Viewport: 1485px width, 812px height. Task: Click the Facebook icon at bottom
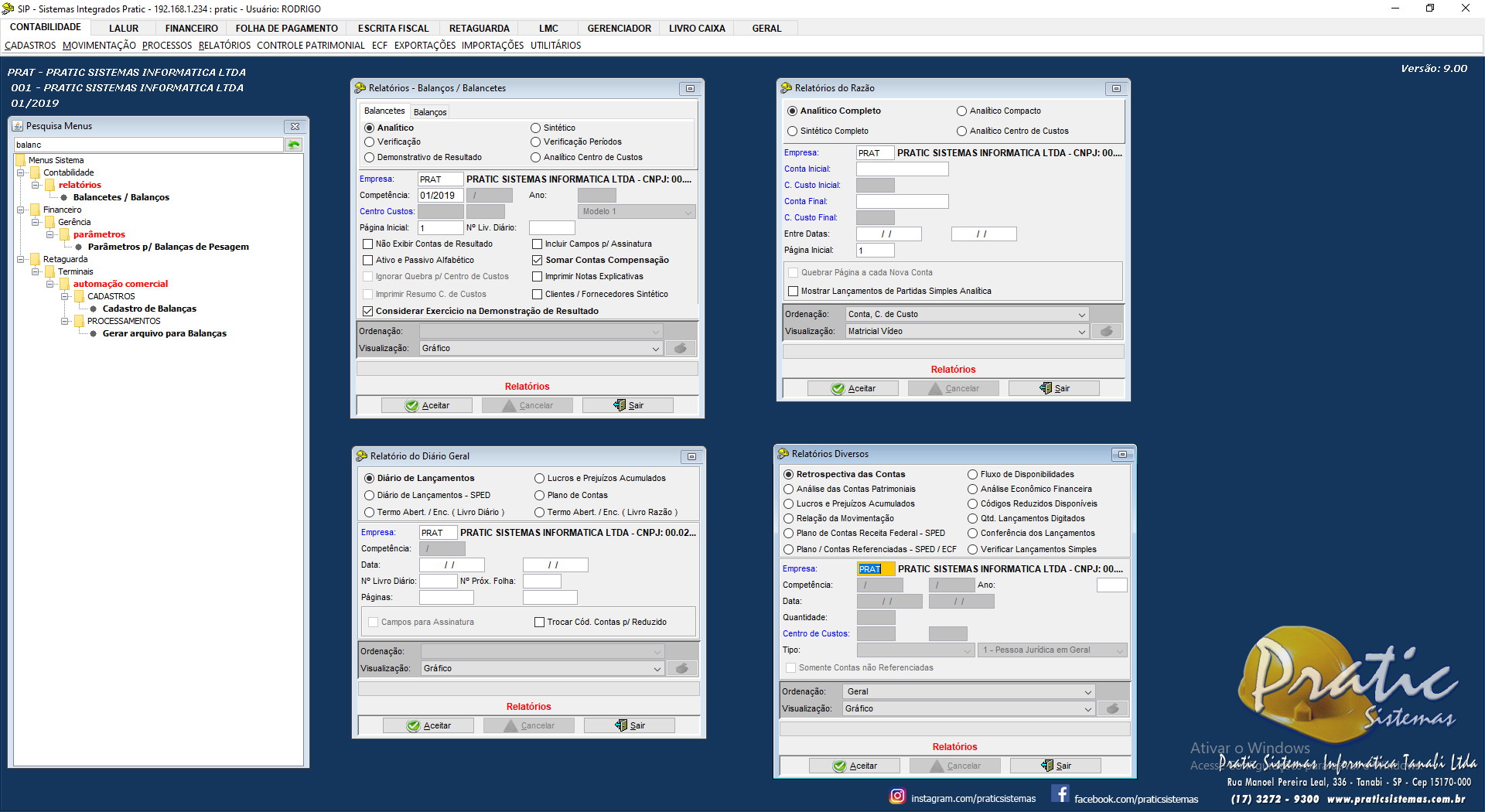pyautogui.click(x=1060, y=794)
